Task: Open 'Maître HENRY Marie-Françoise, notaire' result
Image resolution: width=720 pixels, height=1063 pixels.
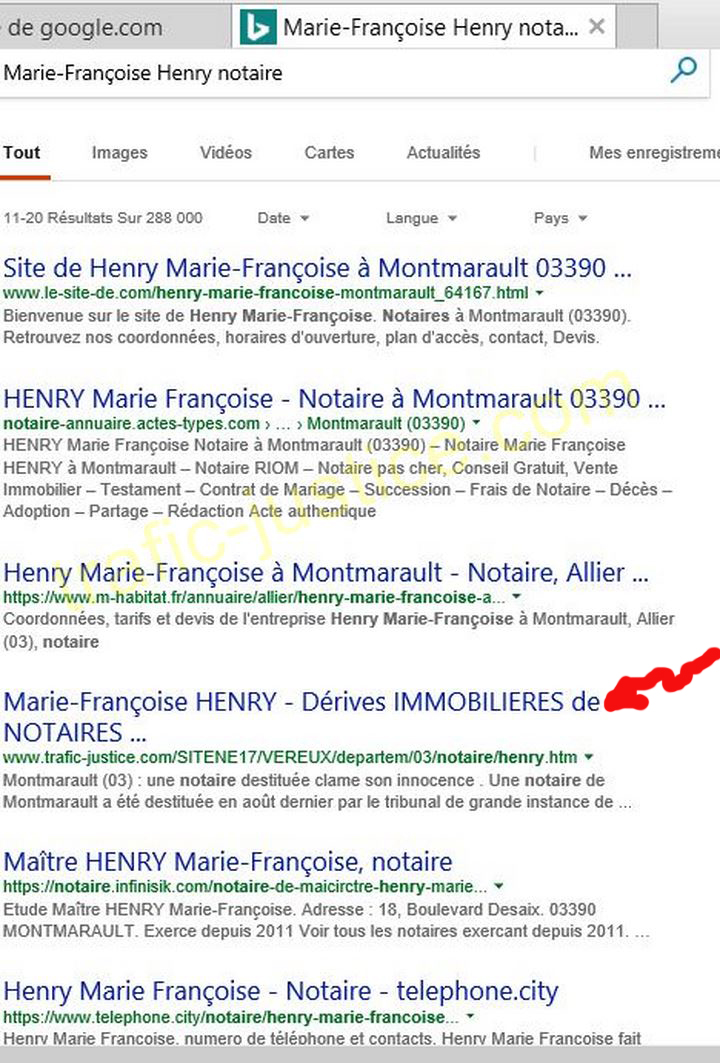Action: click(228, 862)
